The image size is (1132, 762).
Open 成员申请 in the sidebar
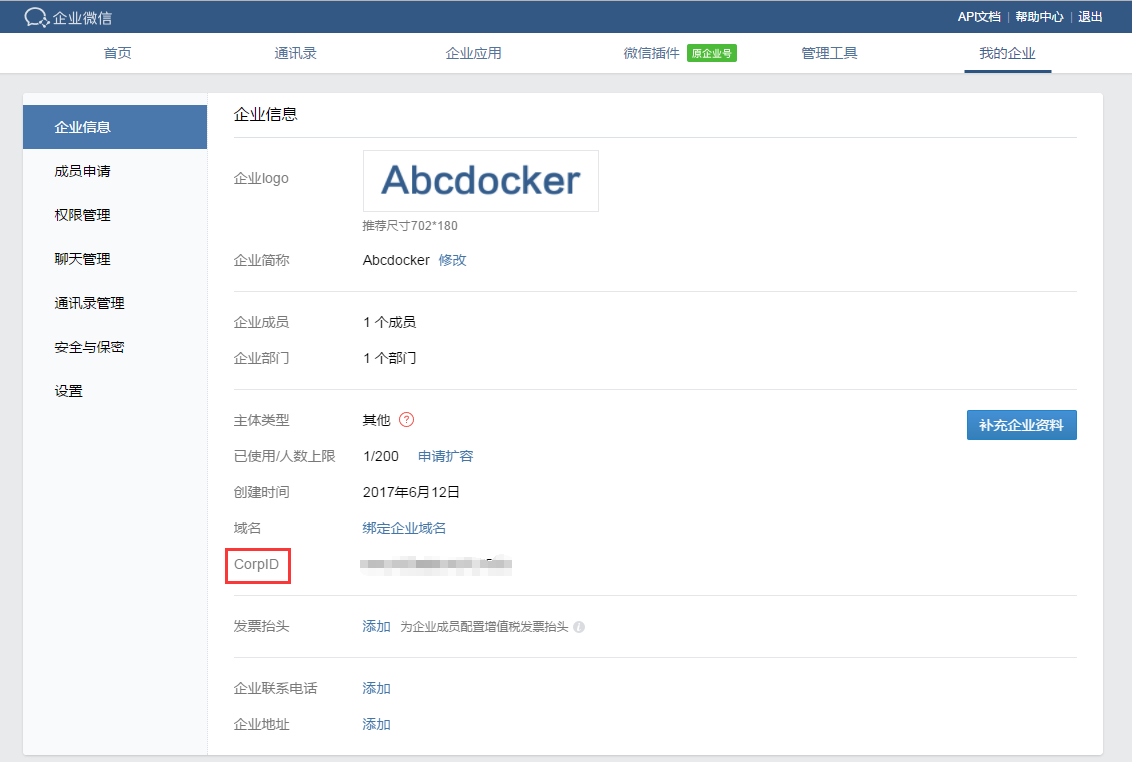point(83,172)
